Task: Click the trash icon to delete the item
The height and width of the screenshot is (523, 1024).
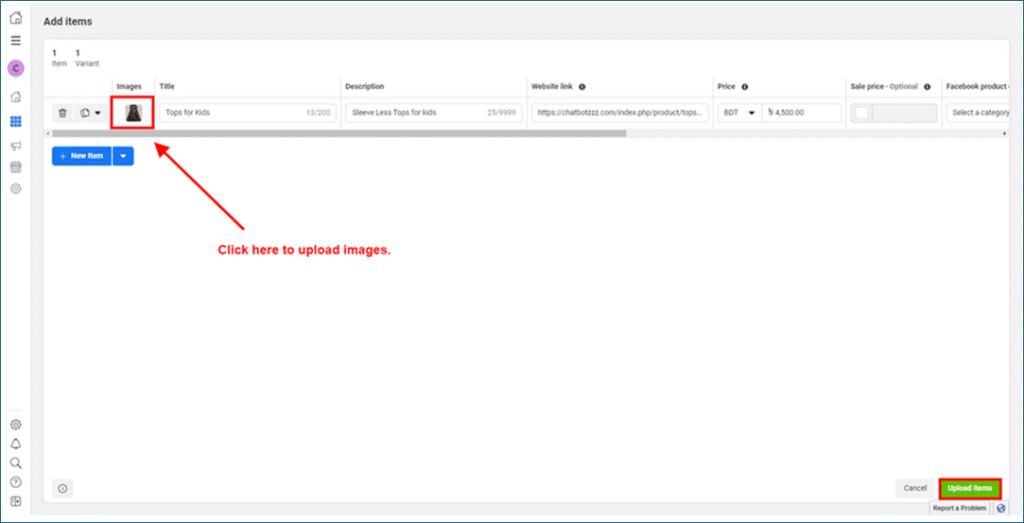Action: click(62, 113)
